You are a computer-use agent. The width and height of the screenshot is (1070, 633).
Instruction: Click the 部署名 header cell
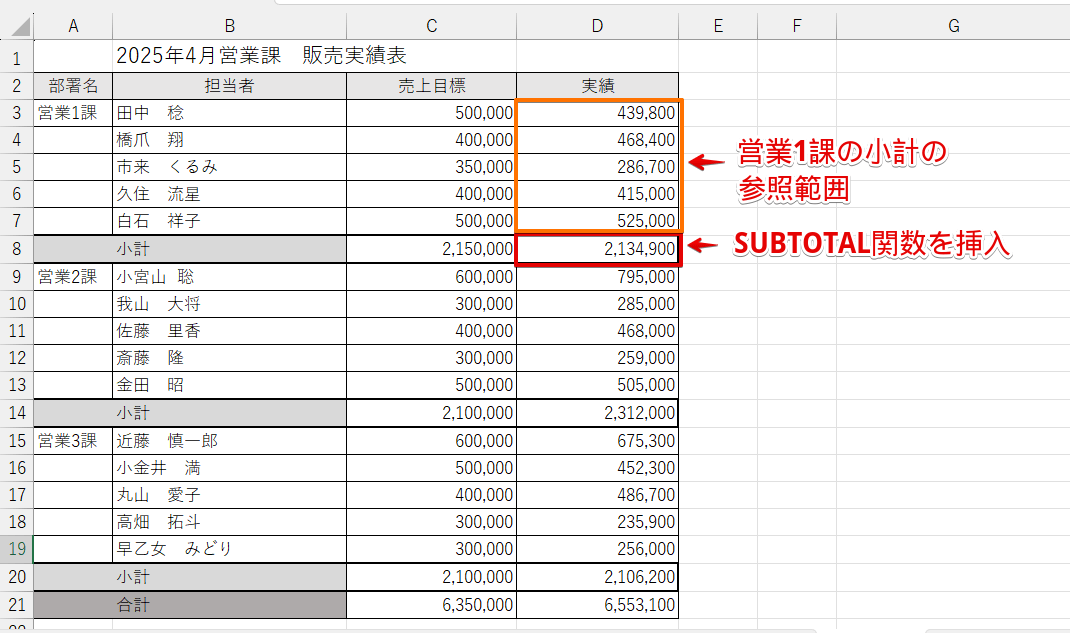[x=73, y=86]
